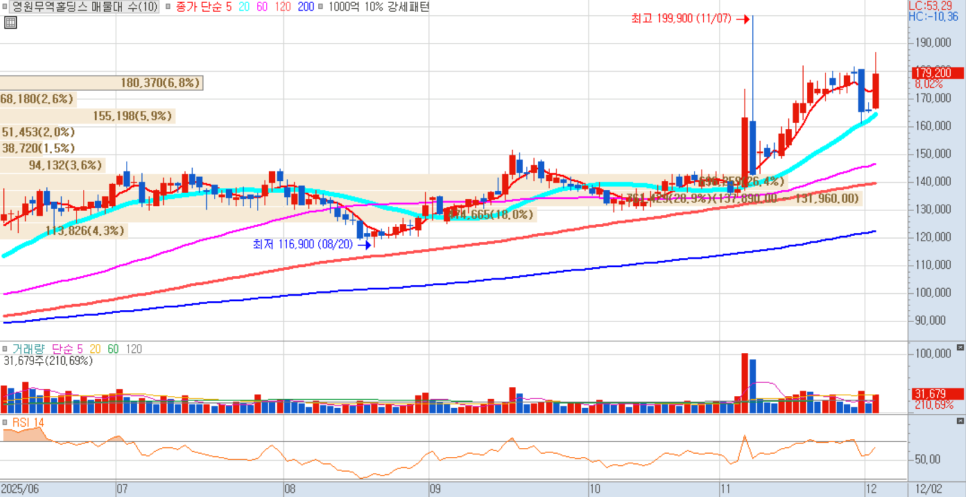Click the 210,69% volume ratio value on axis
The height and width of the screenshot is (497, 966).
933,405
